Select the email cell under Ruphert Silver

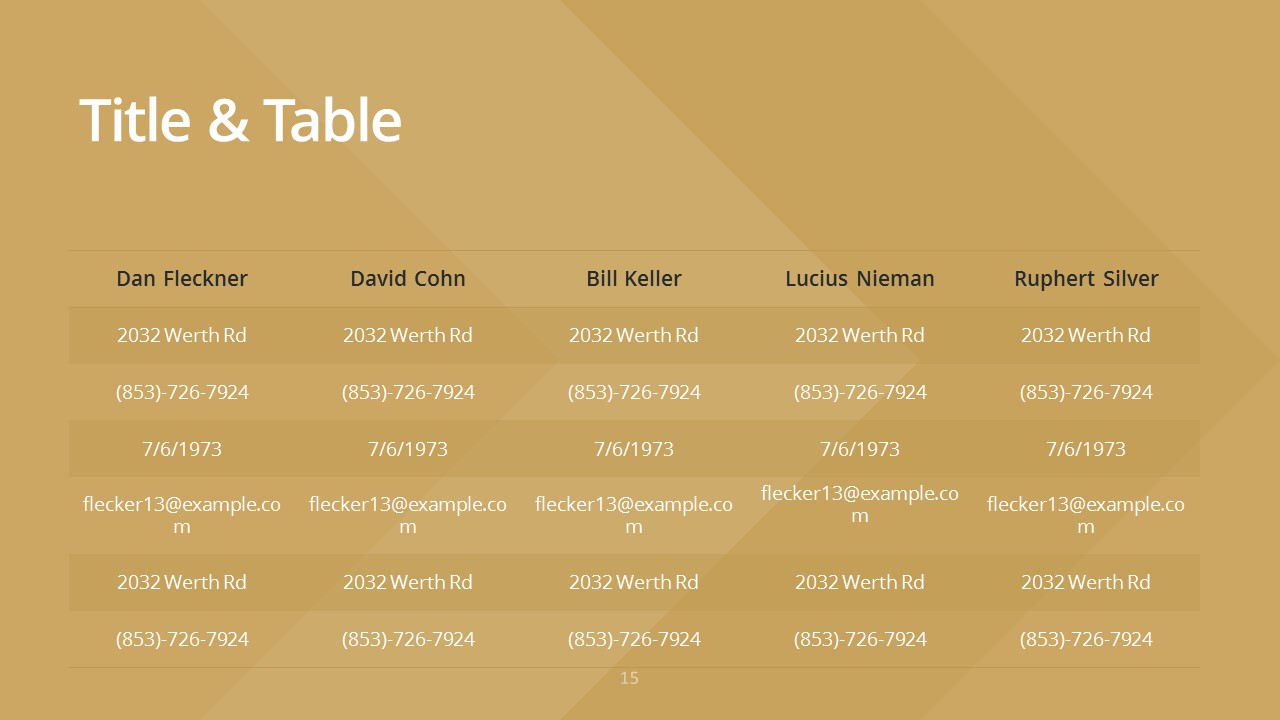[1086, 515]
